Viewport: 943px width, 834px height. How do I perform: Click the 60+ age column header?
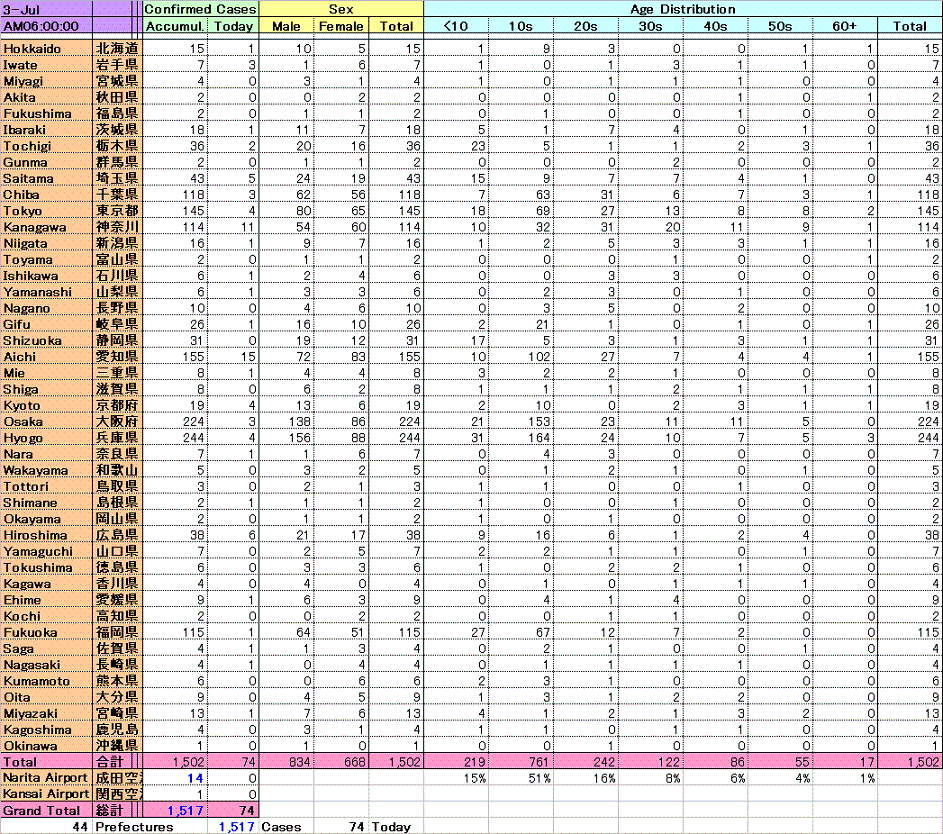(846, 26)
